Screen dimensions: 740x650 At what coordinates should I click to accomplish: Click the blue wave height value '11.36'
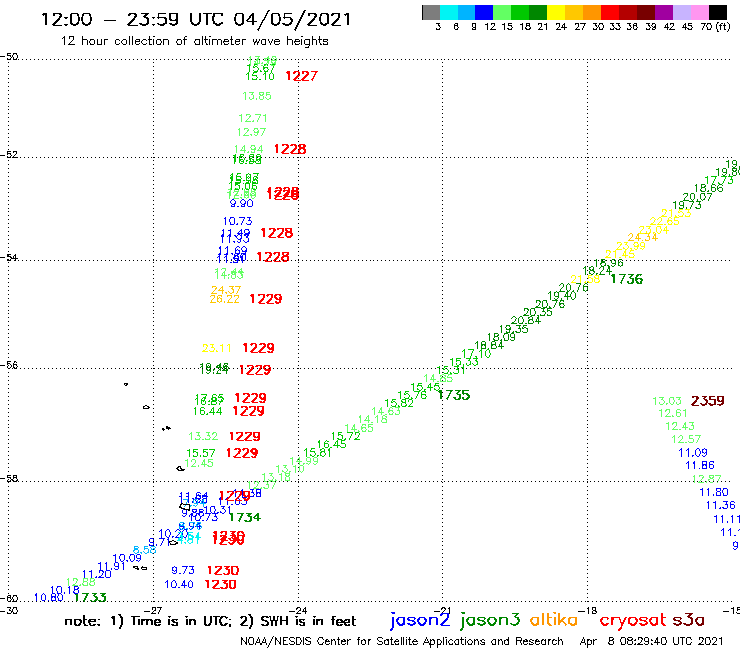coord(721,506)
